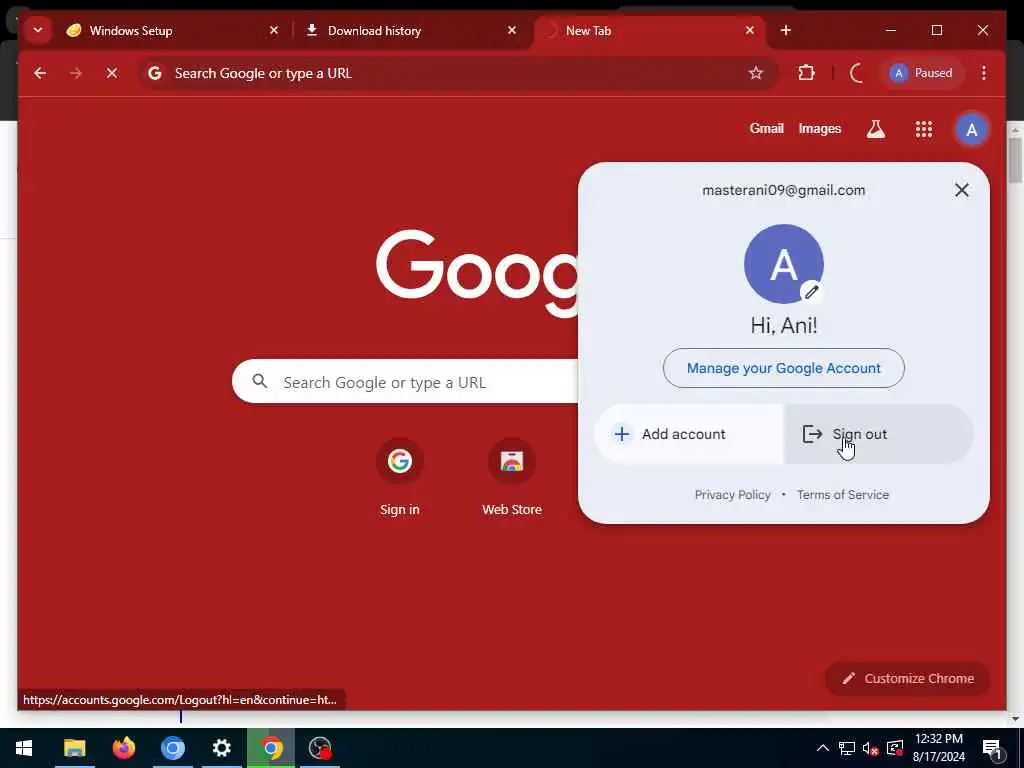Edit profile picture with pencil icon
The image size is (1024, 768).
(x=811, y=292)
